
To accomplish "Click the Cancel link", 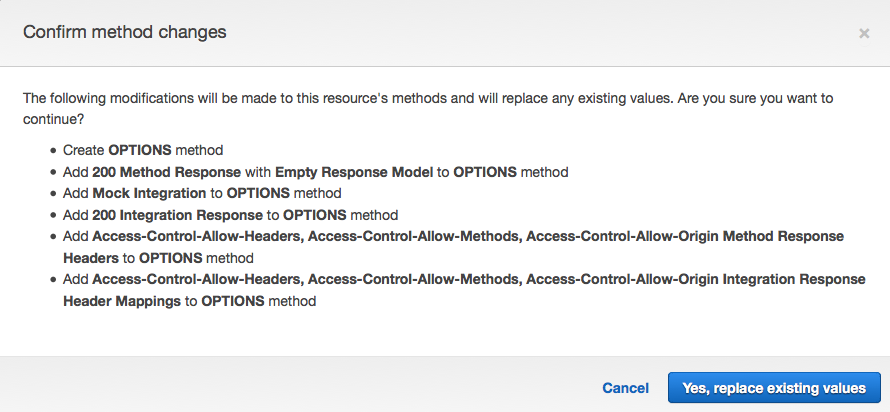I will [625, 388].
